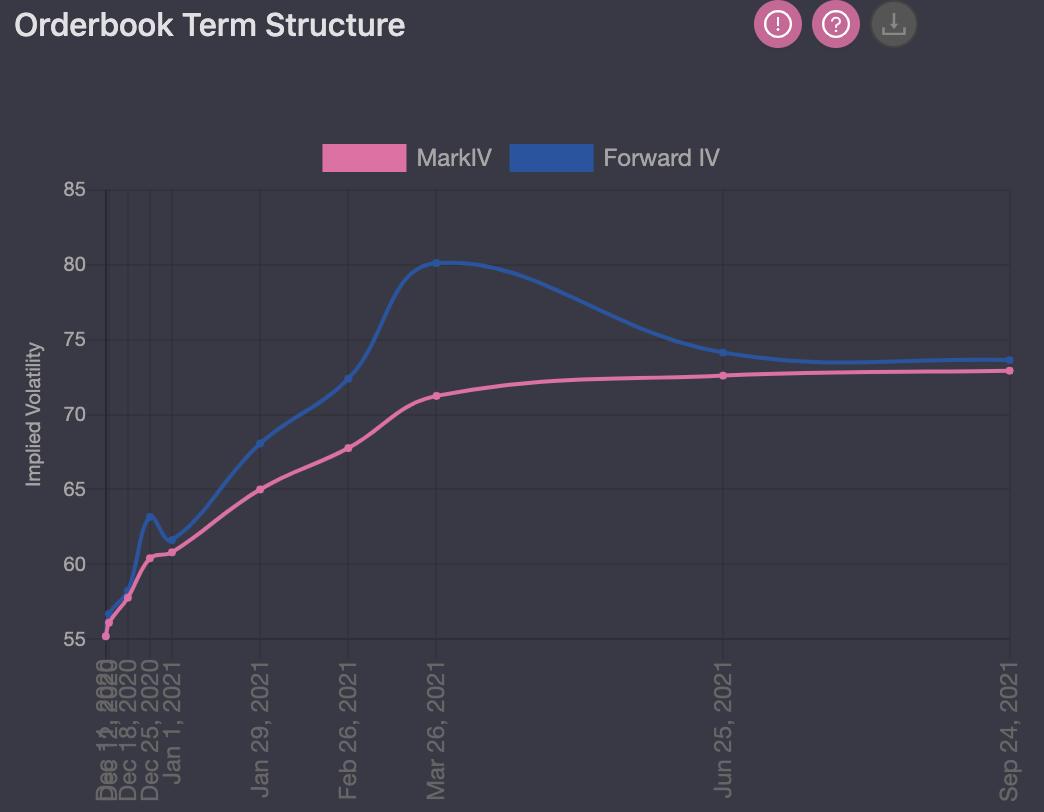This screenshot has width=1044, height=812.
Task: Select Forward IV peak point at Mar 26, 2021
Action: tap(437, 263)
